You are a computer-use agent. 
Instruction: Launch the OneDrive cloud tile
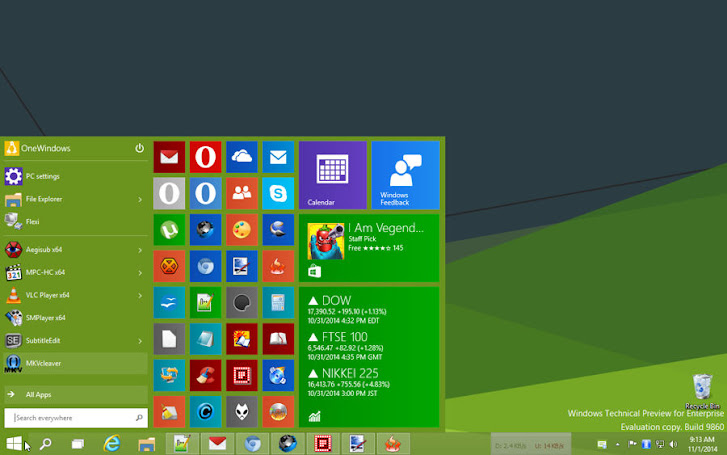[x=242, y=157]
